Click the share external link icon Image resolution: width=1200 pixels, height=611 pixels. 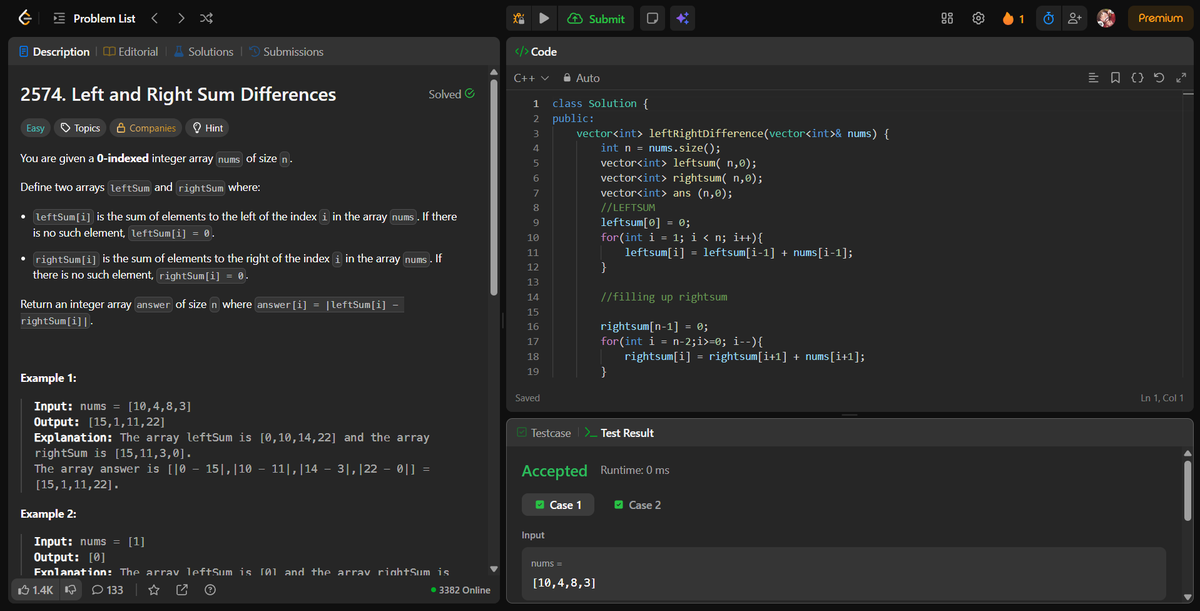182,590
